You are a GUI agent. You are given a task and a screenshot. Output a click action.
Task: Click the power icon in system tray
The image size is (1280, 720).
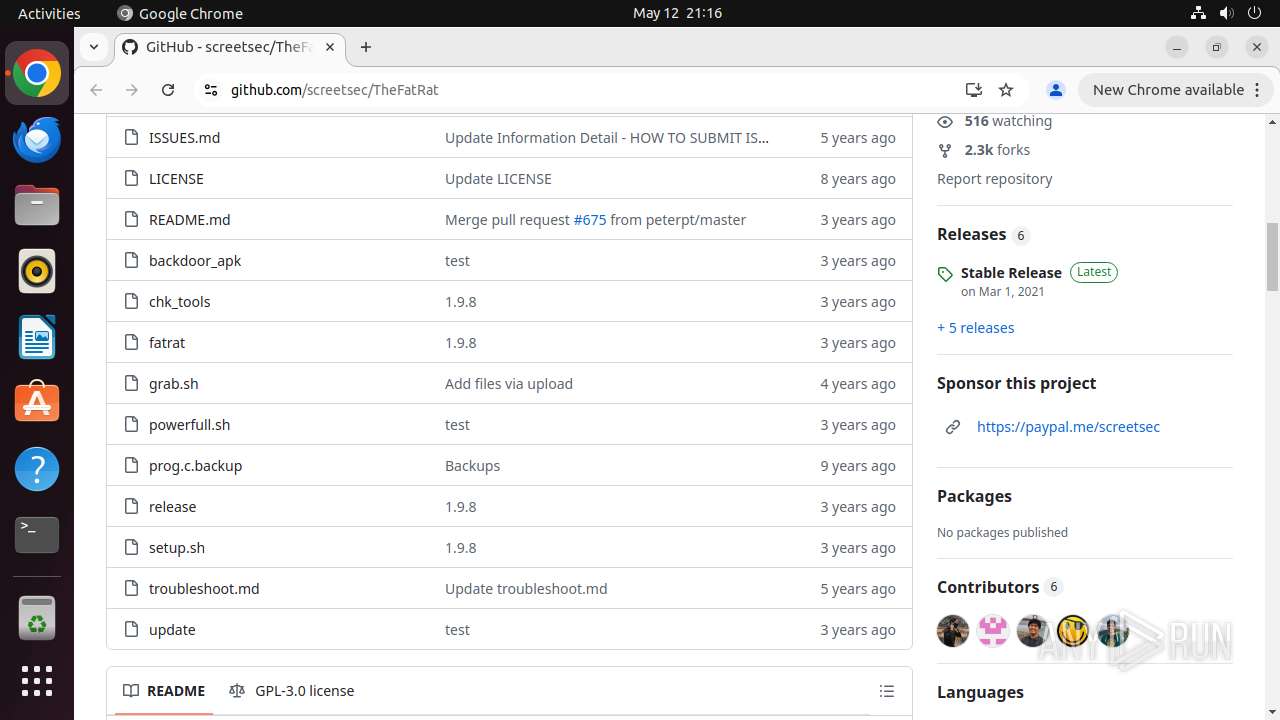click(1254, 13)
